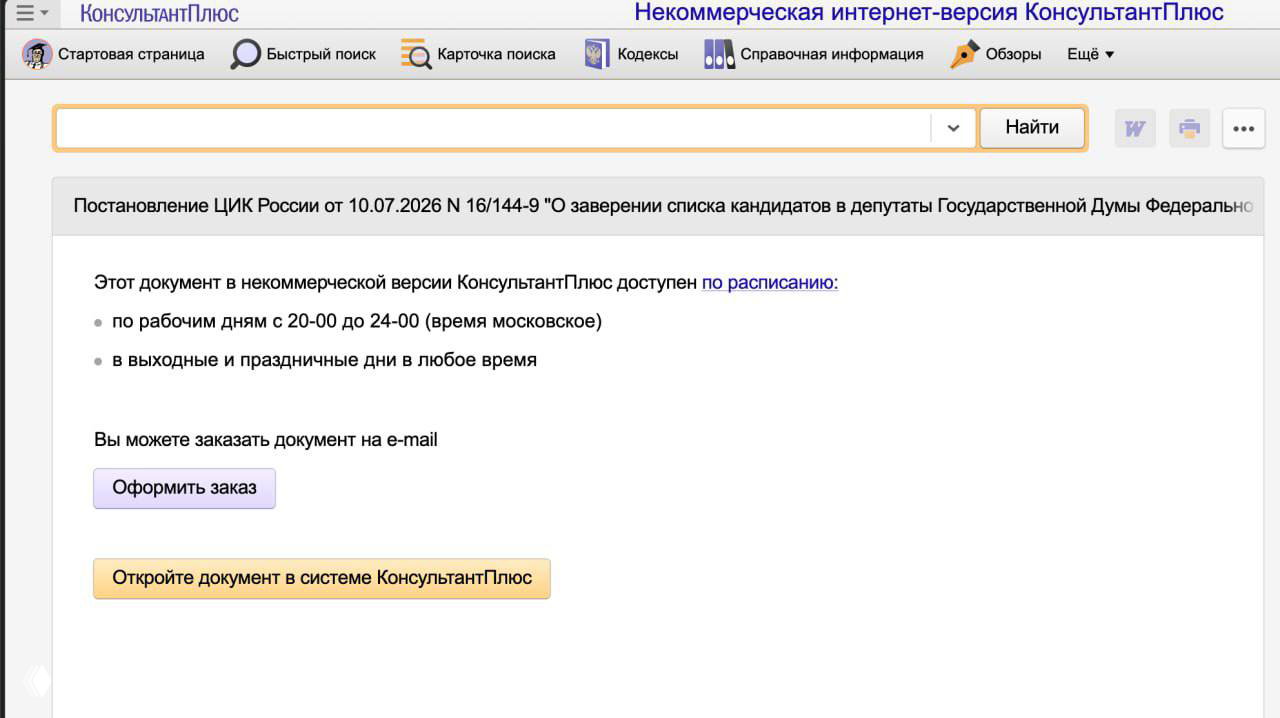This screenshot has height=718, width=1280.
Task: Open the three-dots more options button
Action: 1243,128
